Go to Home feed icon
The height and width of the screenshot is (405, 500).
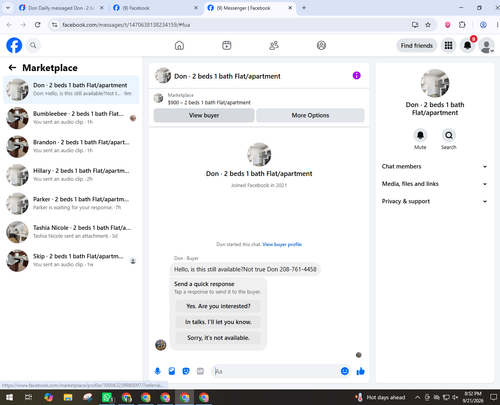[179, 45]
